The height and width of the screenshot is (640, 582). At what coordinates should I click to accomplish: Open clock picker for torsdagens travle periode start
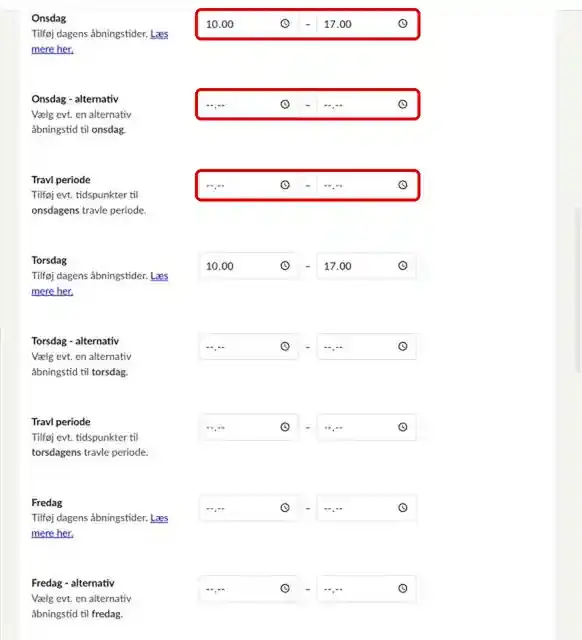coord(285,427)
